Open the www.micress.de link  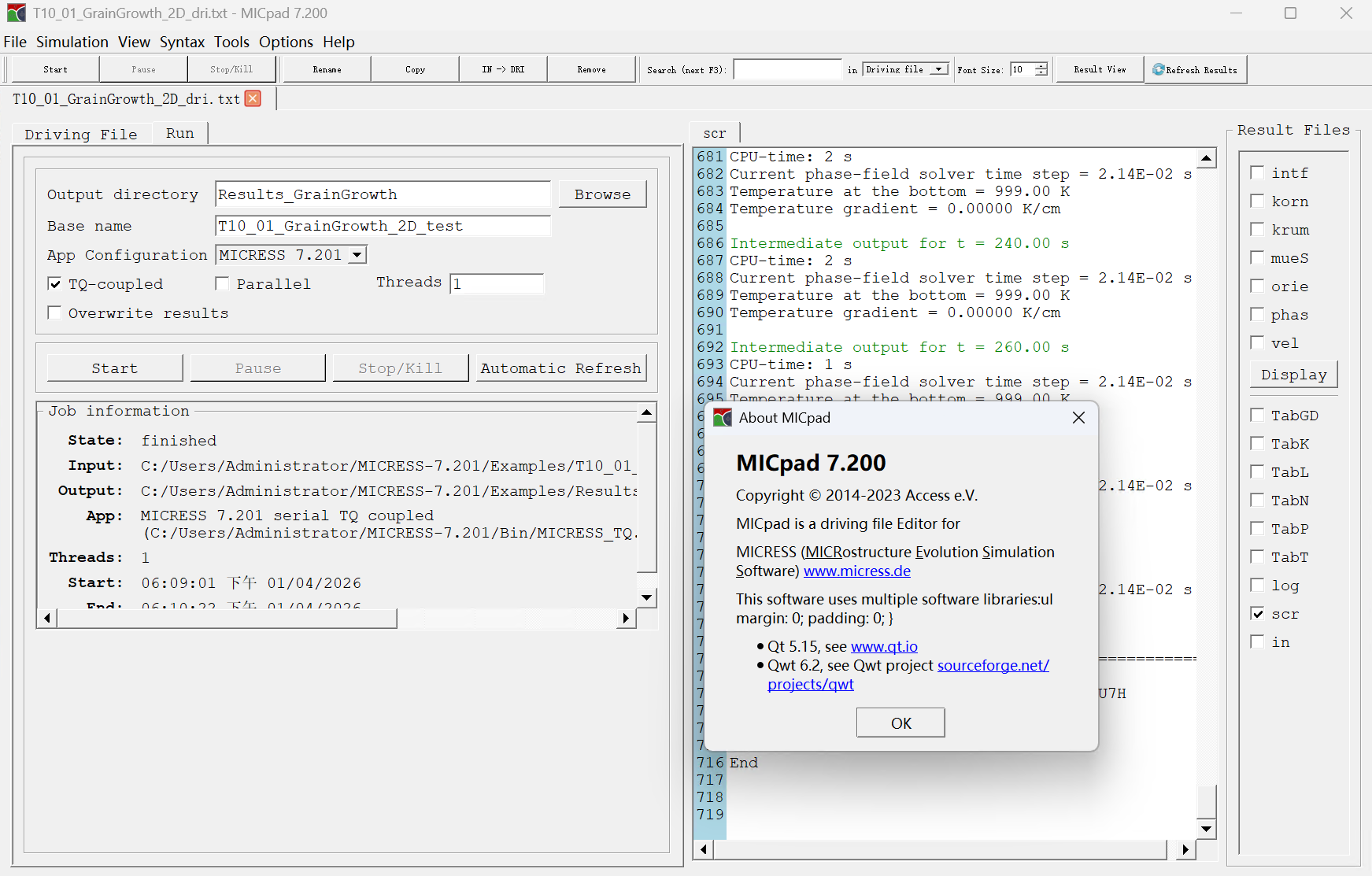(857, 571)
